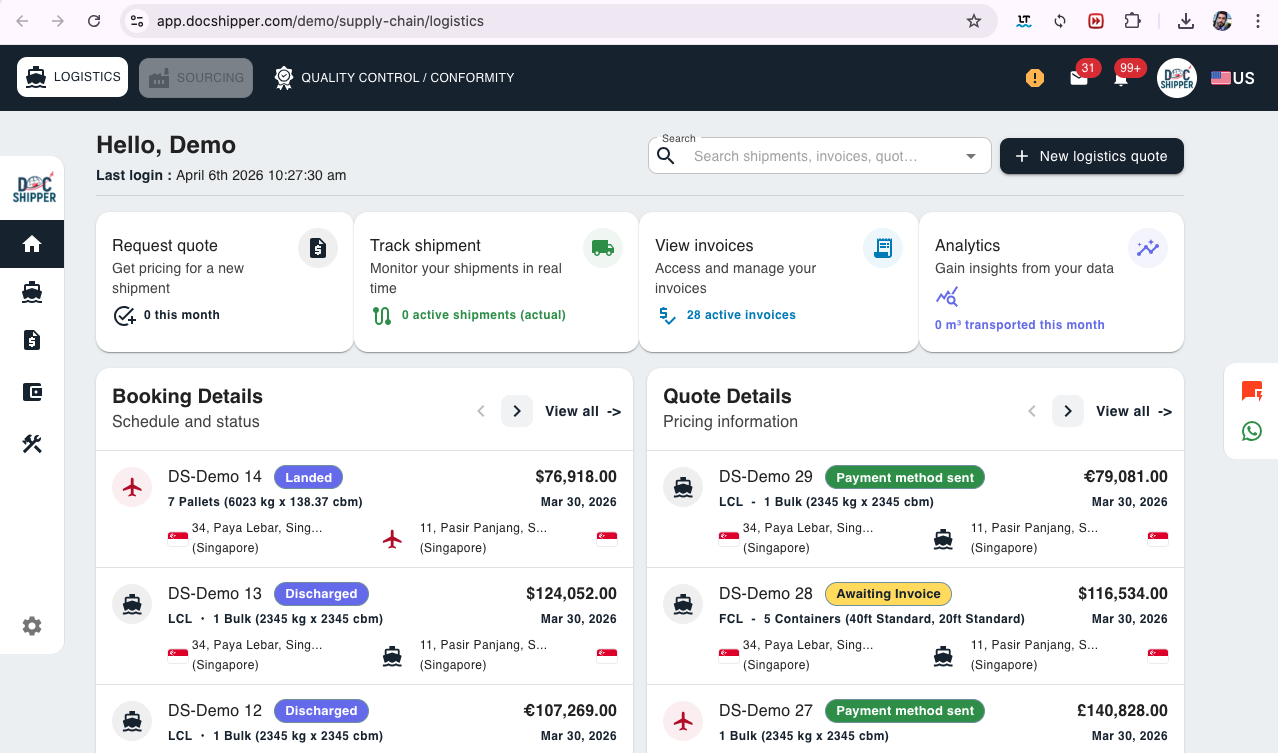1278x753 pixels.
Task: Open the ship shipments icon in sidebar
Action: point(32,292)
